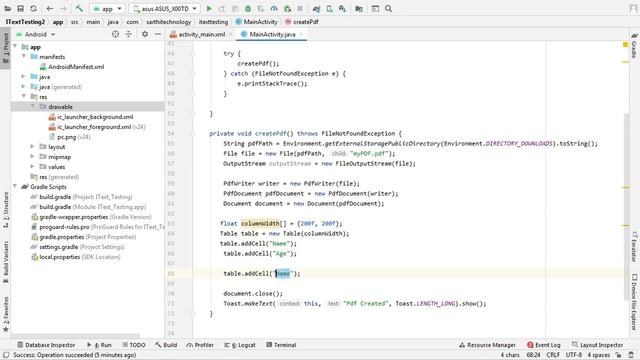Open the Resource Manager button
The image size is (640, 360).
[x=487, y=345]
